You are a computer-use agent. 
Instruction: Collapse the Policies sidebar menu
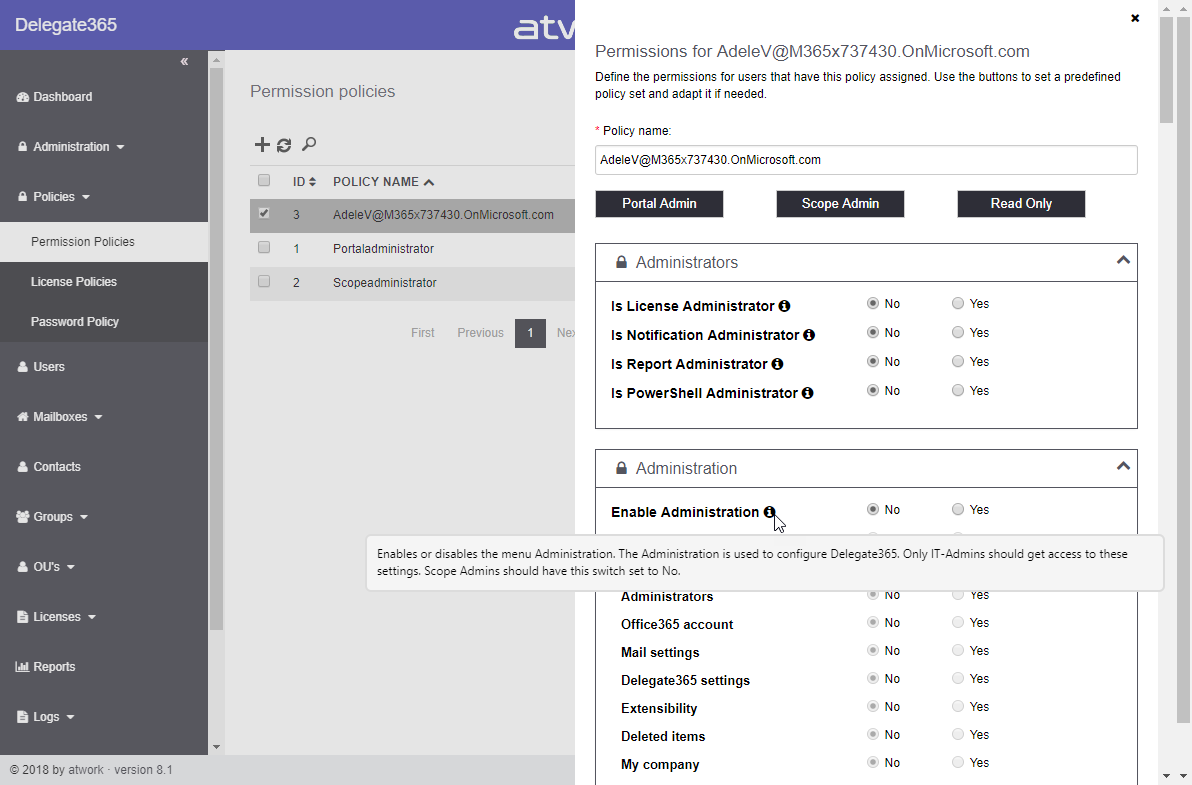pyautogui.click(x=53, y=197)
